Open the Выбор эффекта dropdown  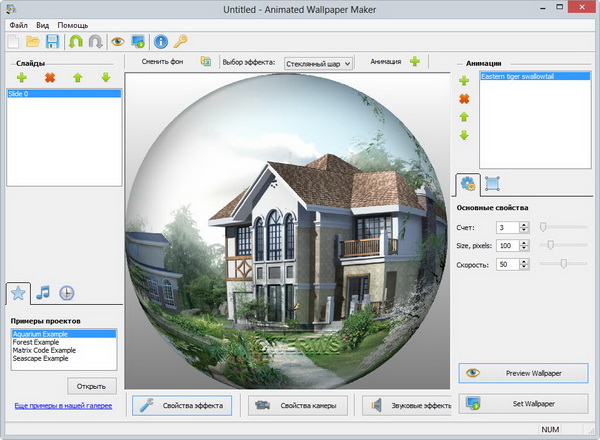[x=319, y=63]
